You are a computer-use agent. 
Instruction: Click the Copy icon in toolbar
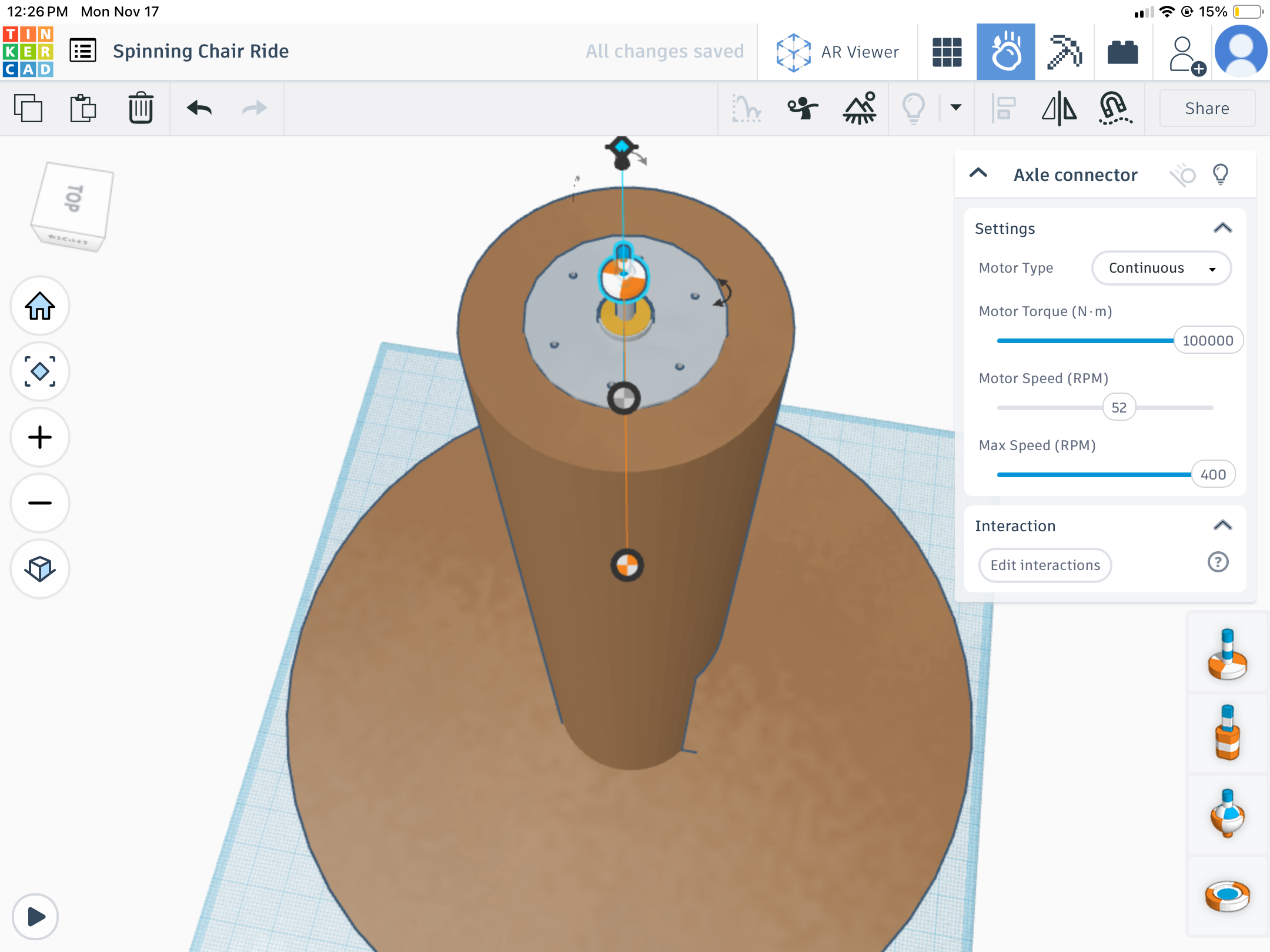click(28, 108)
